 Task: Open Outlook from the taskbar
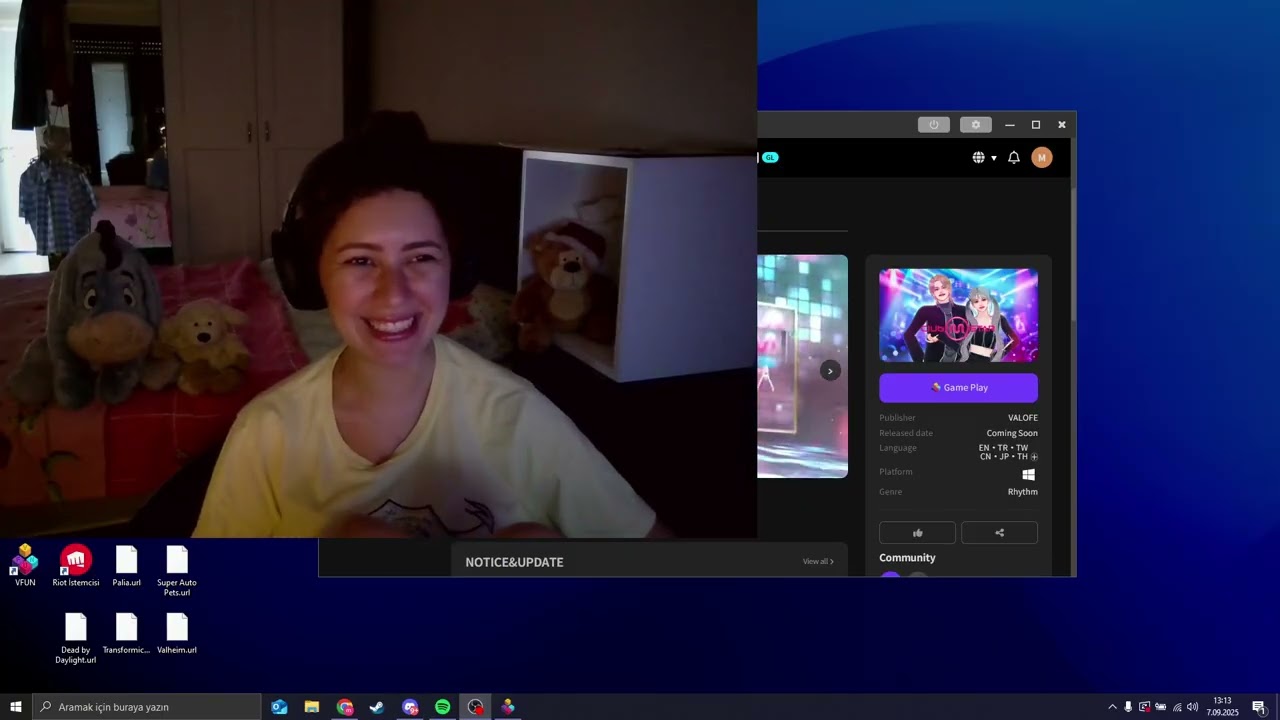pyautogui.click(x=279, y=707)
